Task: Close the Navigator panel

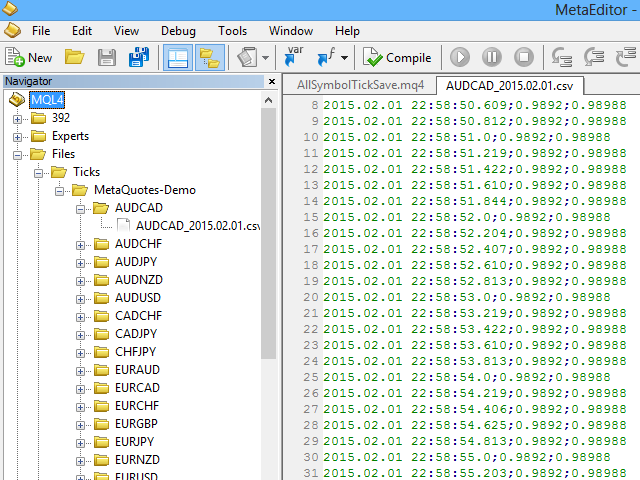Action: pos(272,82)
